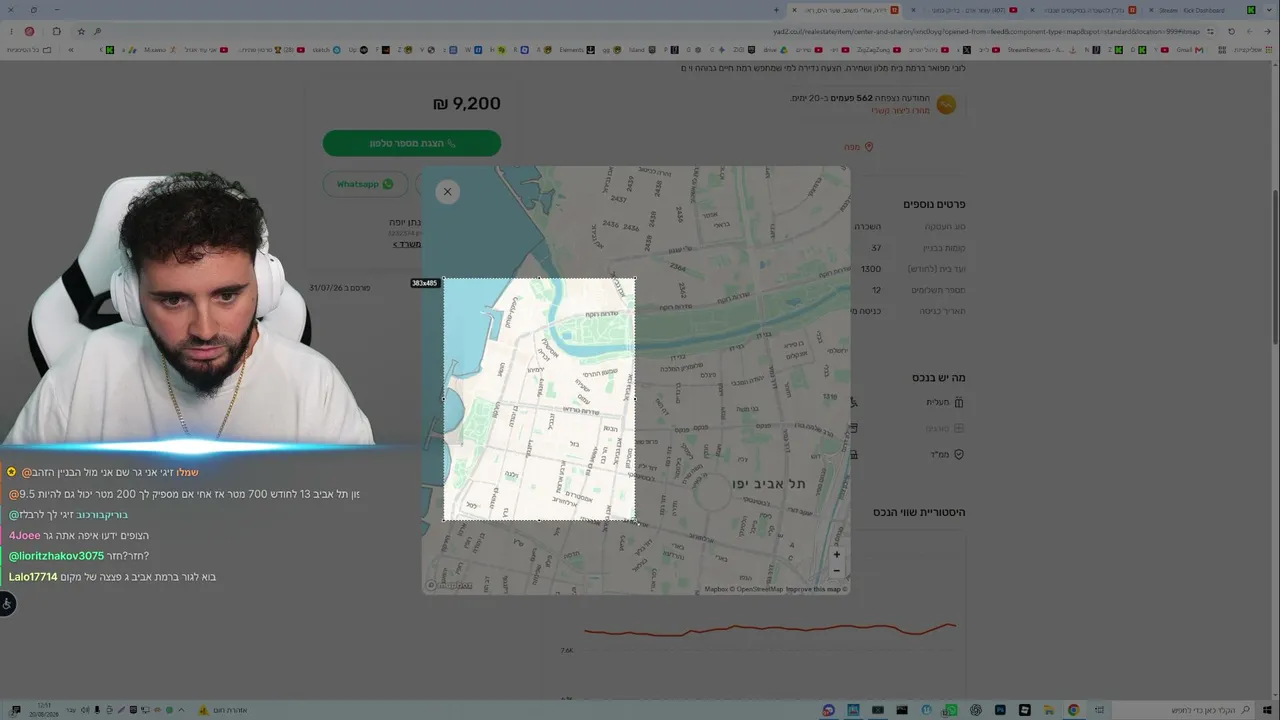Click the gold views badge icon
The width and height of the screenshot is (1280, 720).
(x=945, y=104)
